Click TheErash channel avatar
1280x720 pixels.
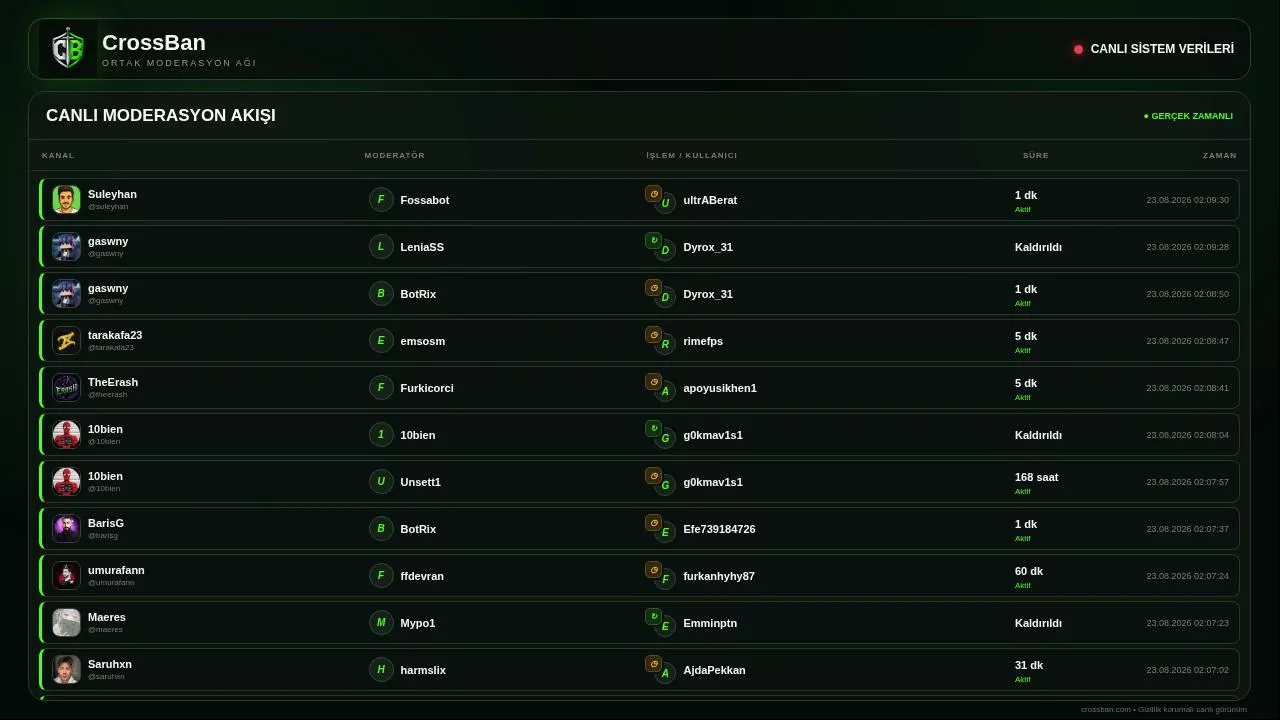66,387
